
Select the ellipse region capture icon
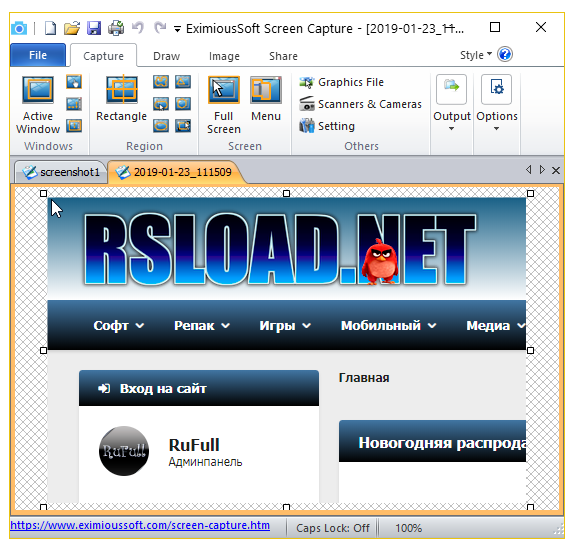[161, 126]
